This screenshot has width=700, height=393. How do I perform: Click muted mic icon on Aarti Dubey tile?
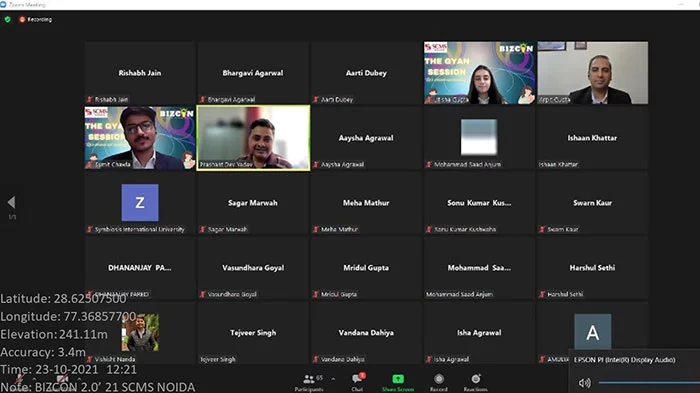click(316, 99)
